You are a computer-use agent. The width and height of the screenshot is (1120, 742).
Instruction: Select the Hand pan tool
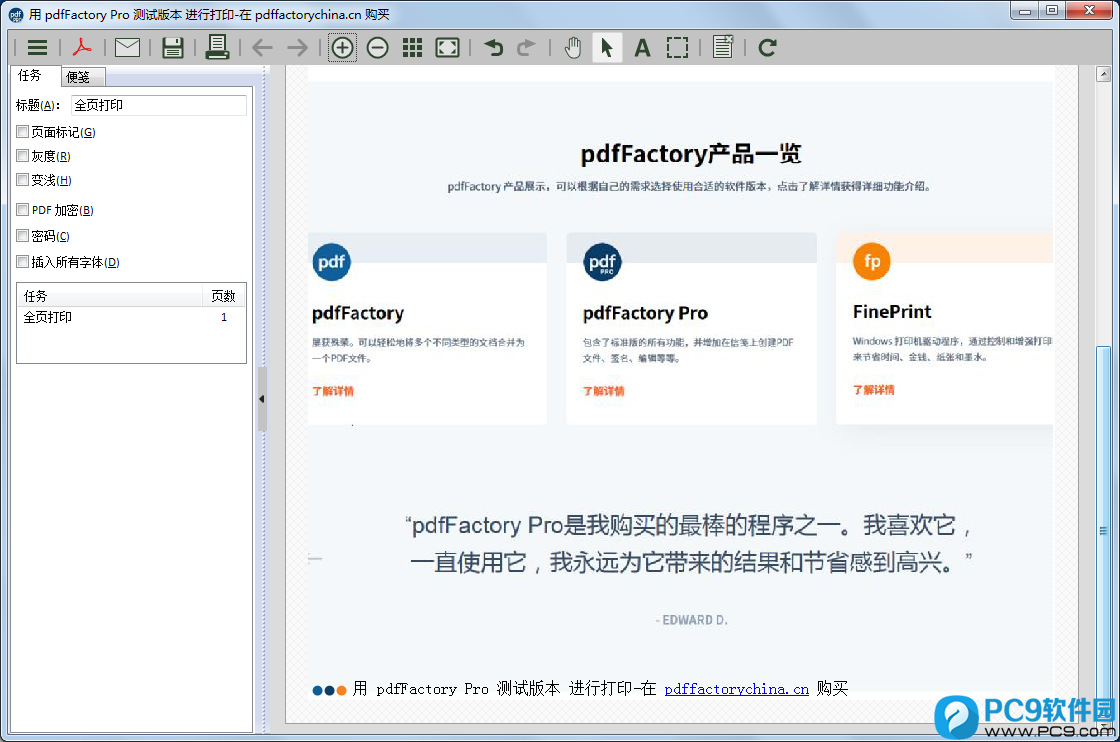coord(572,48)
